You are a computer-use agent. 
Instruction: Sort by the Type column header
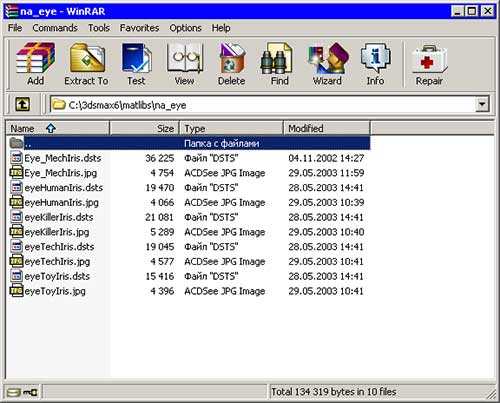click(x=232, y=128)
